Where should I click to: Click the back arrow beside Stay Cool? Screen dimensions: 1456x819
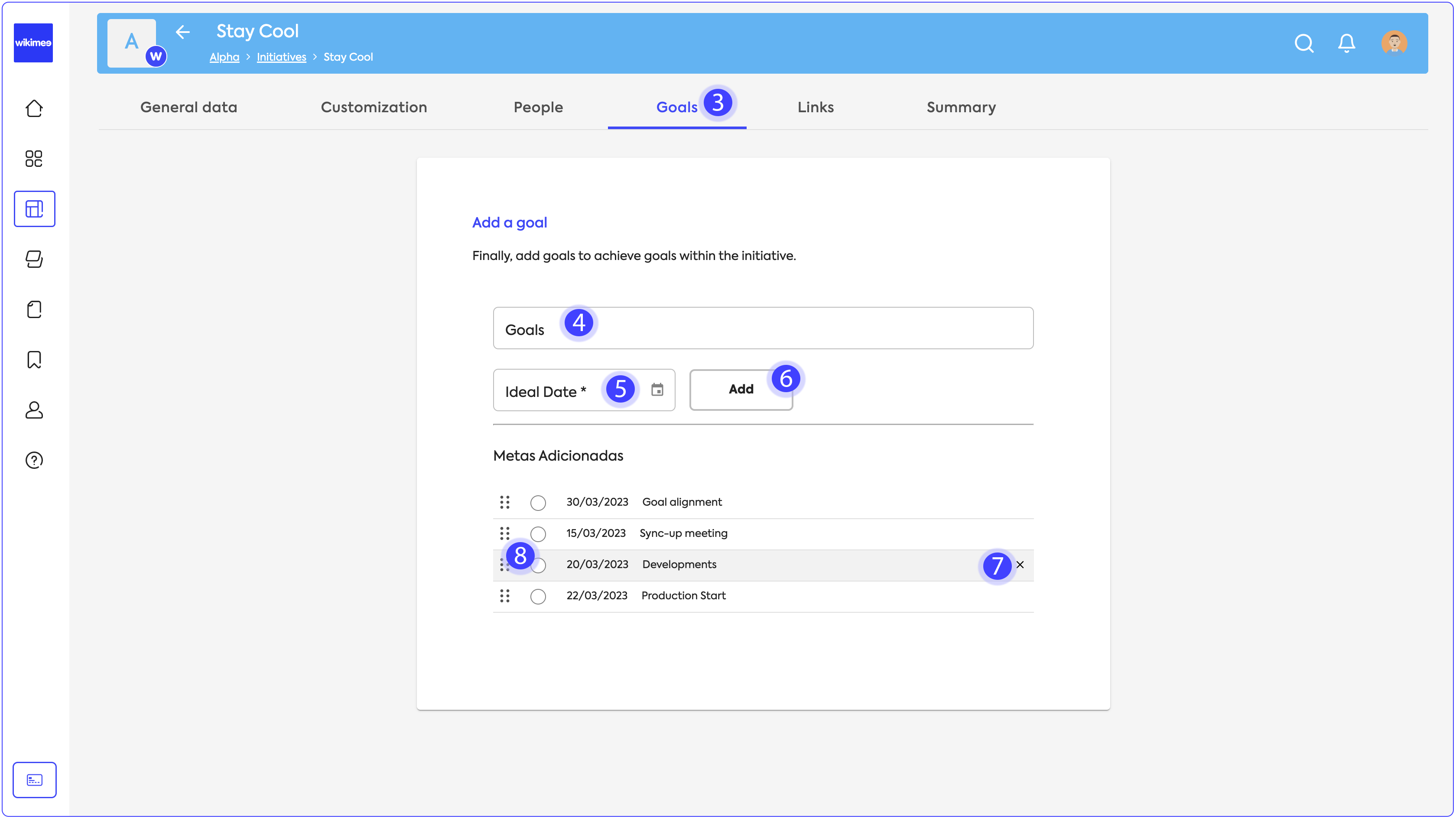tap(182, 32)
